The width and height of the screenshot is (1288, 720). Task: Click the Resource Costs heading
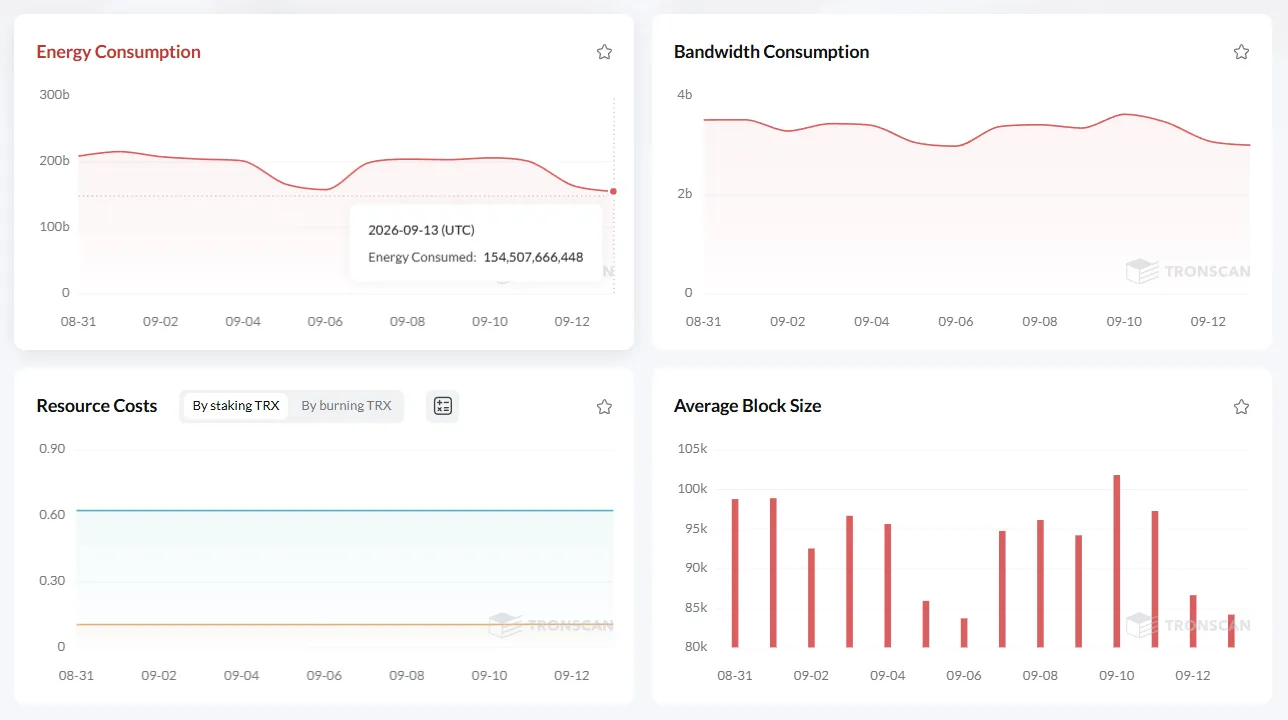97,406
